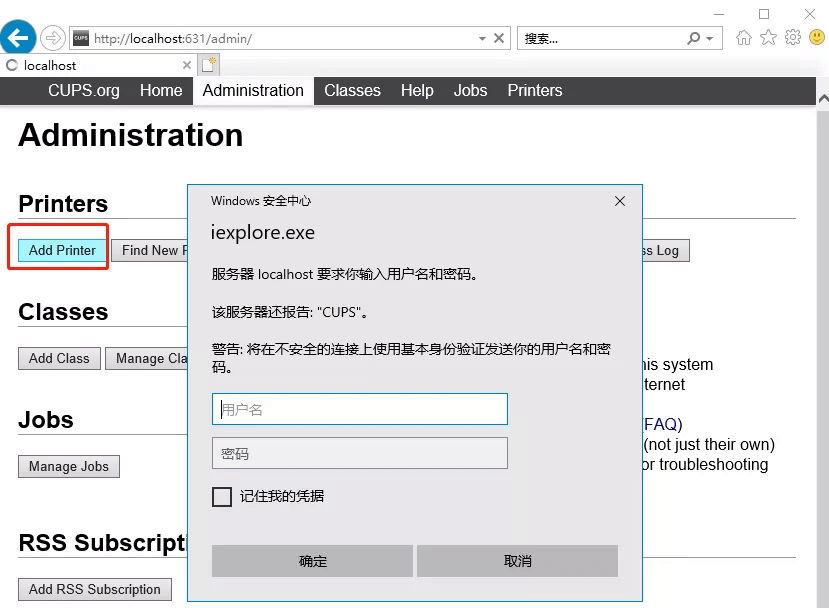This screenshot has width=829, height=608.
Task: Check the 记住我的凭据 checkbox
Action: [x=222, y=497]
